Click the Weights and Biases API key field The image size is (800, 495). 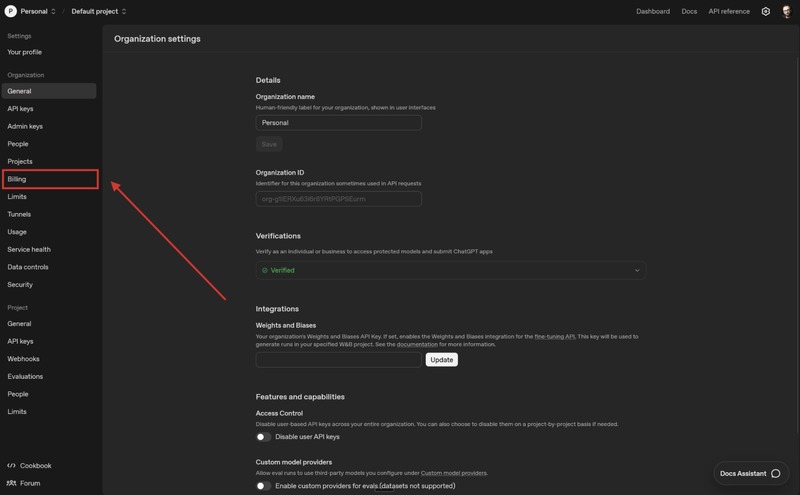click(339, 360)
